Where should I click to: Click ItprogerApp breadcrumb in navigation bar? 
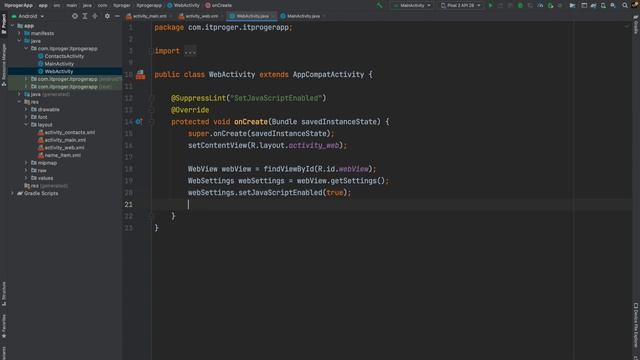(x=18, y=5)
